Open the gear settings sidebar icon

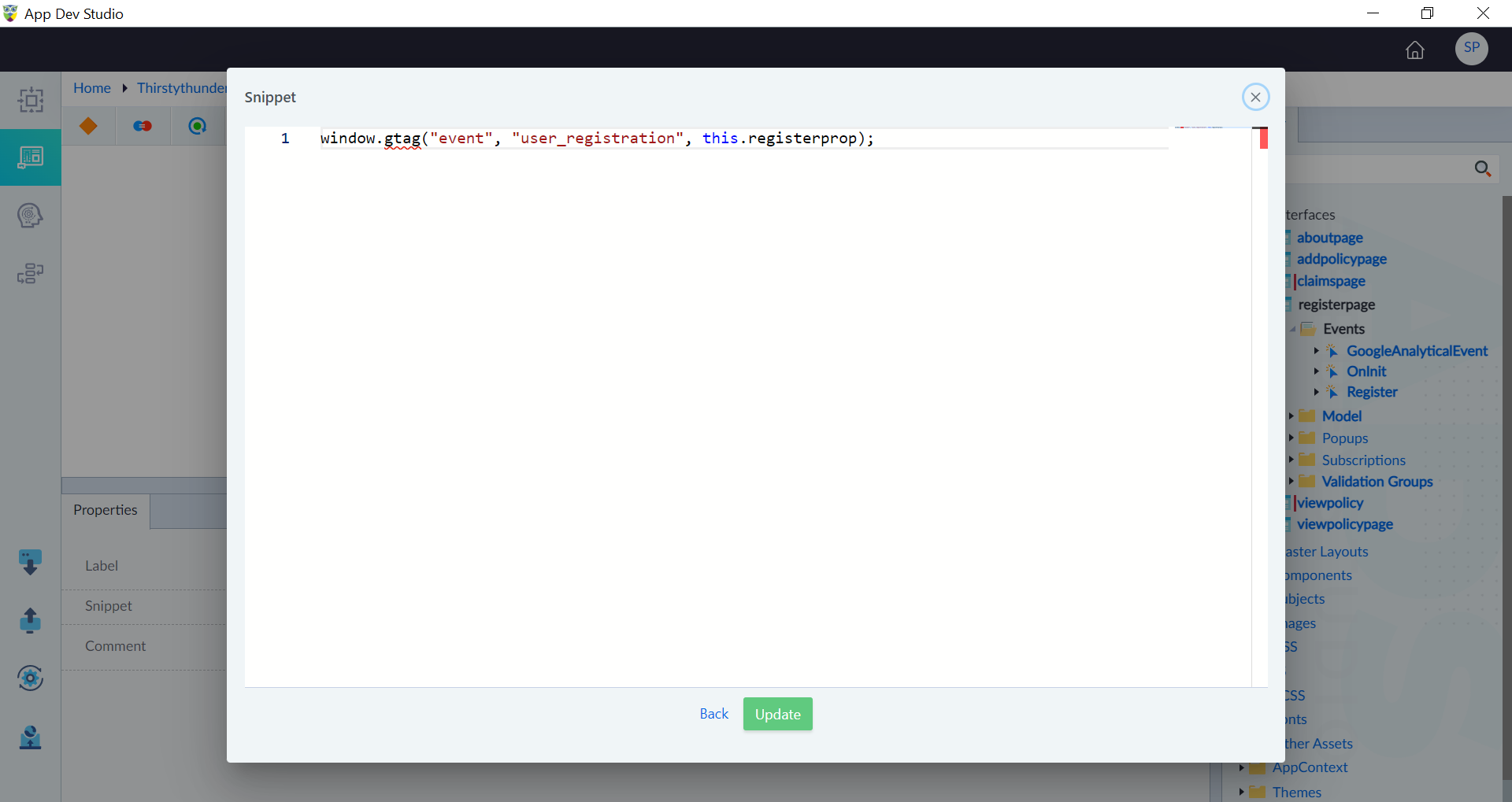tap(30, 678)
